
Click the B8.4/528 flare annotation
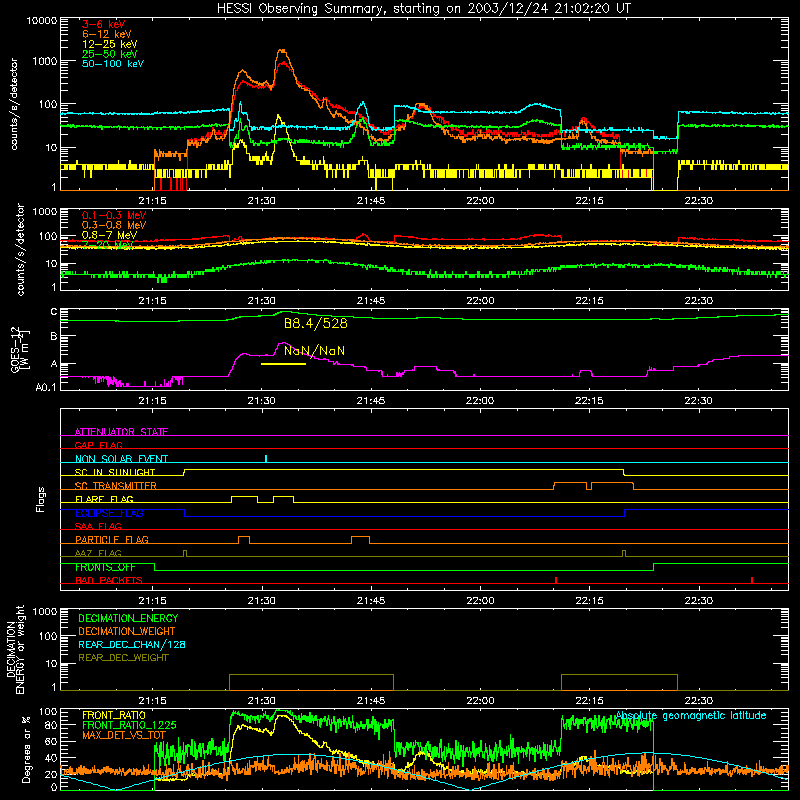tap(315, 323)
